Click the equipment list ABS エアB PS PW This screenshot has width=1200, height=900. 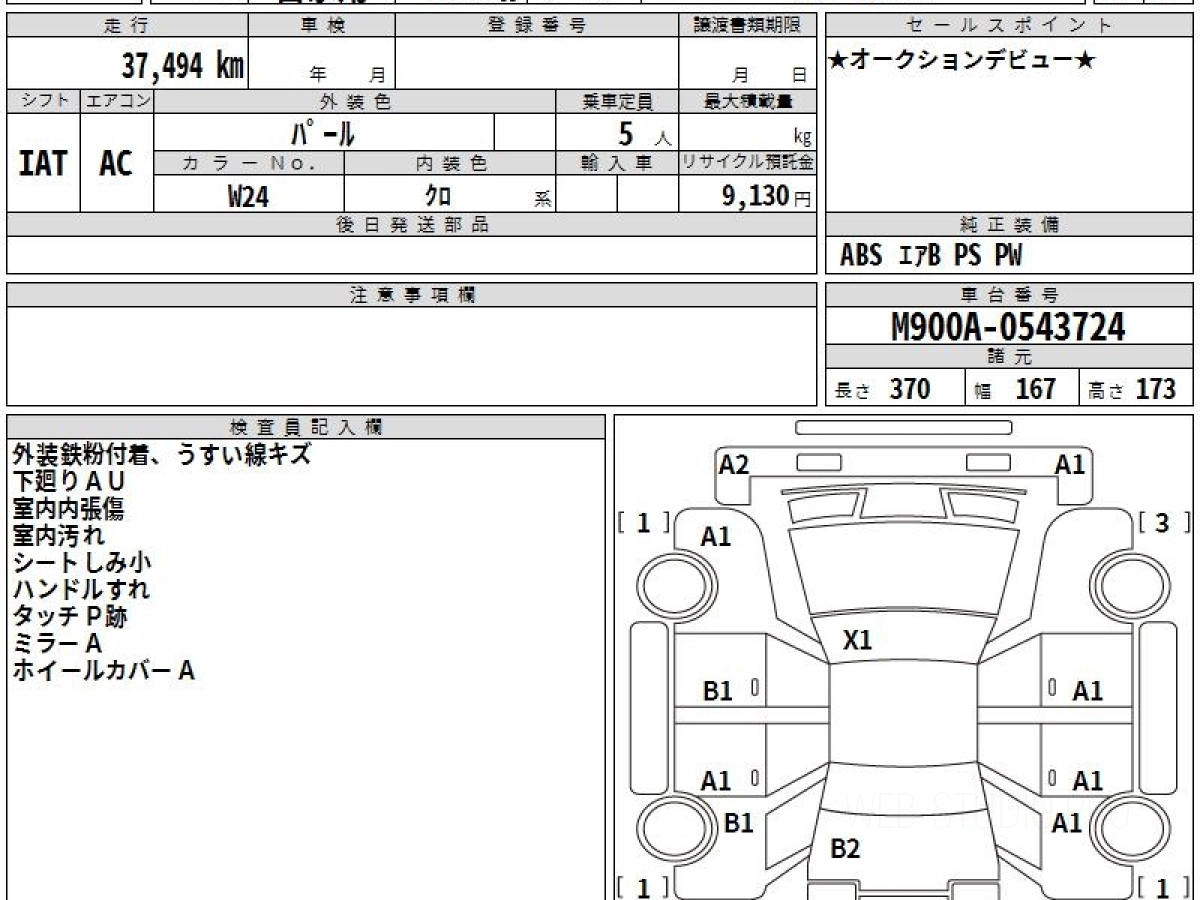[931, 256]
